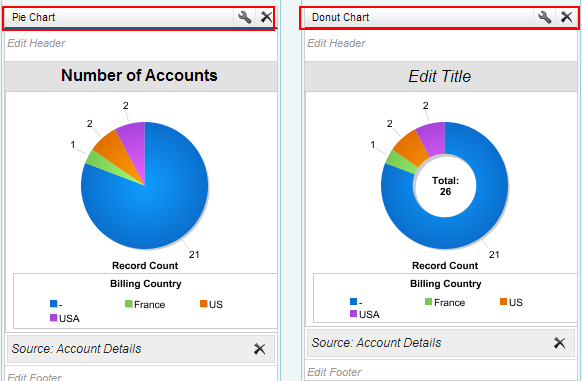The width and height of the screenshot is (582, 381).
Task: Click US orange swatch in Donut legend
Action: coord(503,301)
